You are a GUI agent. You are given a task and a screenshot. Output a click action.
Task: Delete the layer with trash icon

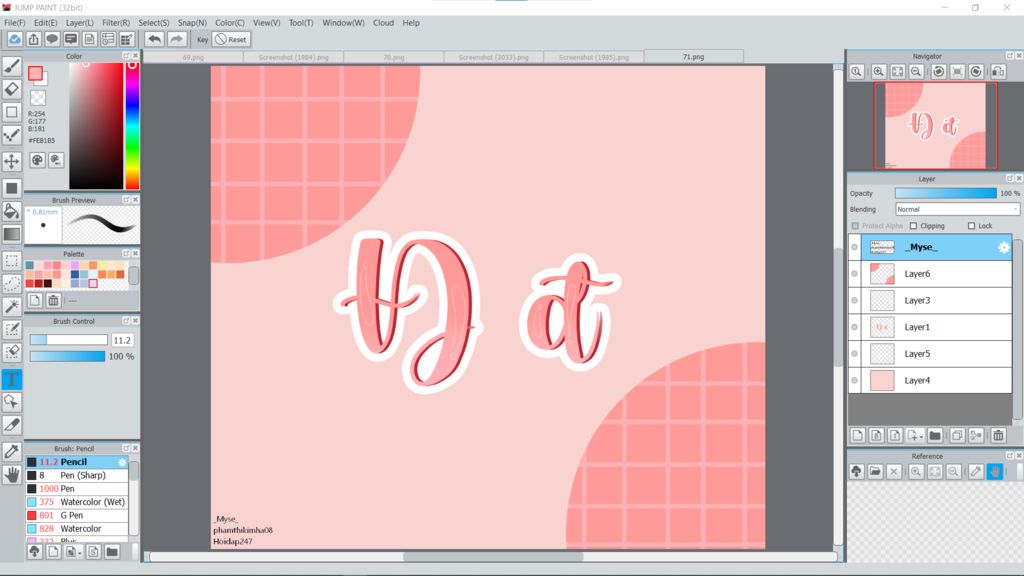pos(998,436)
